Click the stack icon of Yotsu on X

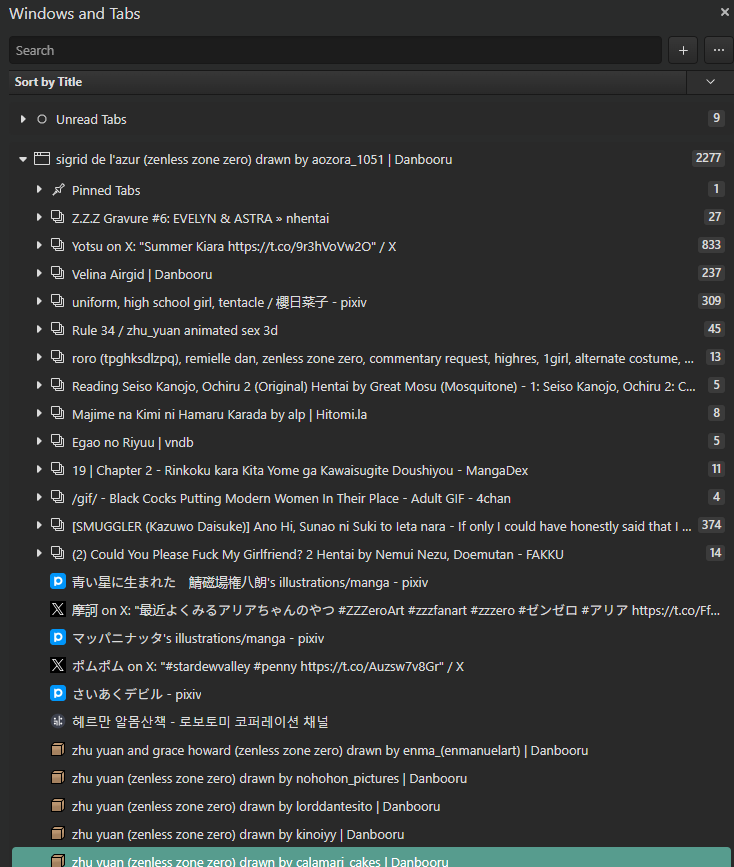(x=58, y=244)
